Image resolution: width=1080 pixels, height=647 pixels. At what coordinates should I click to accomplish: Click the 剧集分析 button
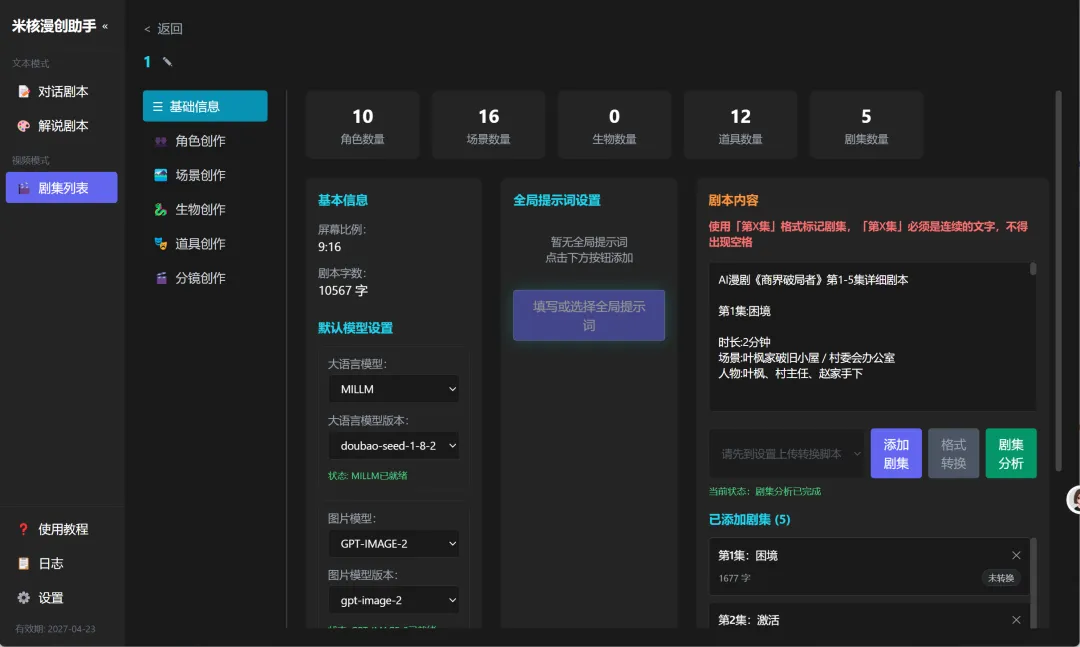pyautogui.click(x=1010, y=453)
